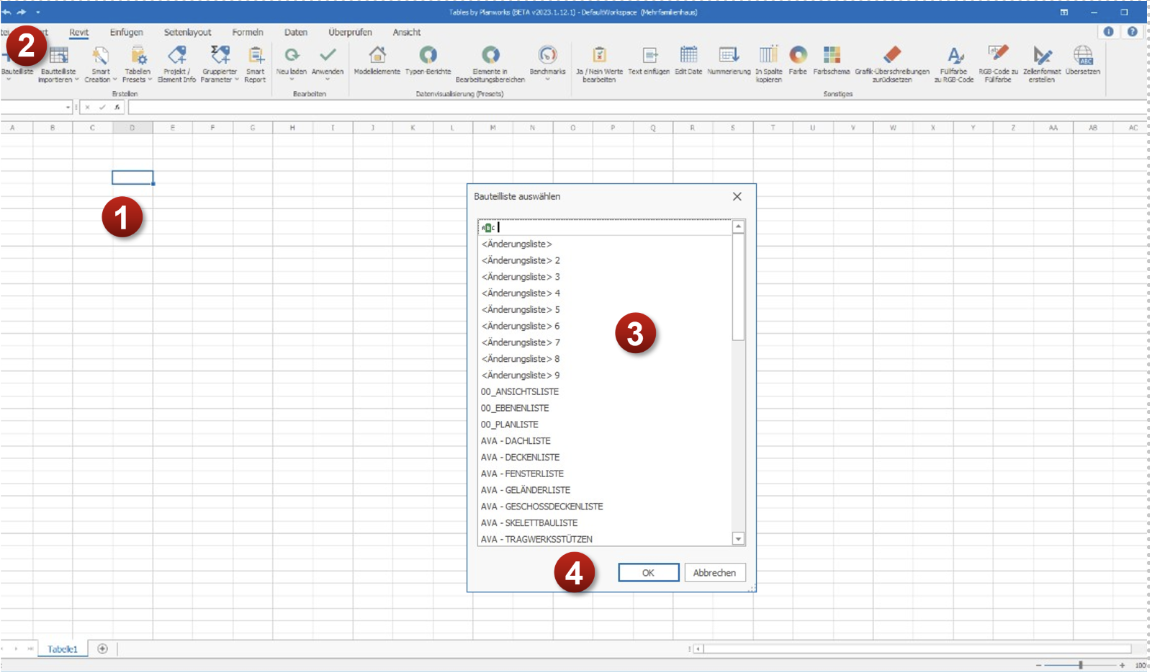Click Grafik-Überschreibungen zurücksetzen eraser icon

click(892, 55)
